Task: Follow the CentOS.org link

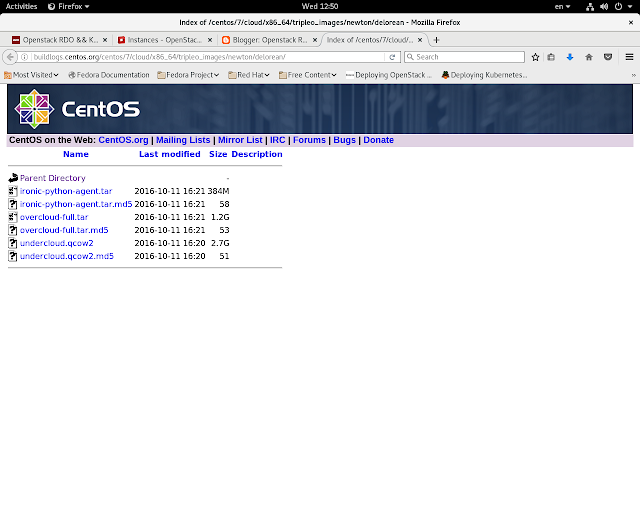Action: click(123, 140)
